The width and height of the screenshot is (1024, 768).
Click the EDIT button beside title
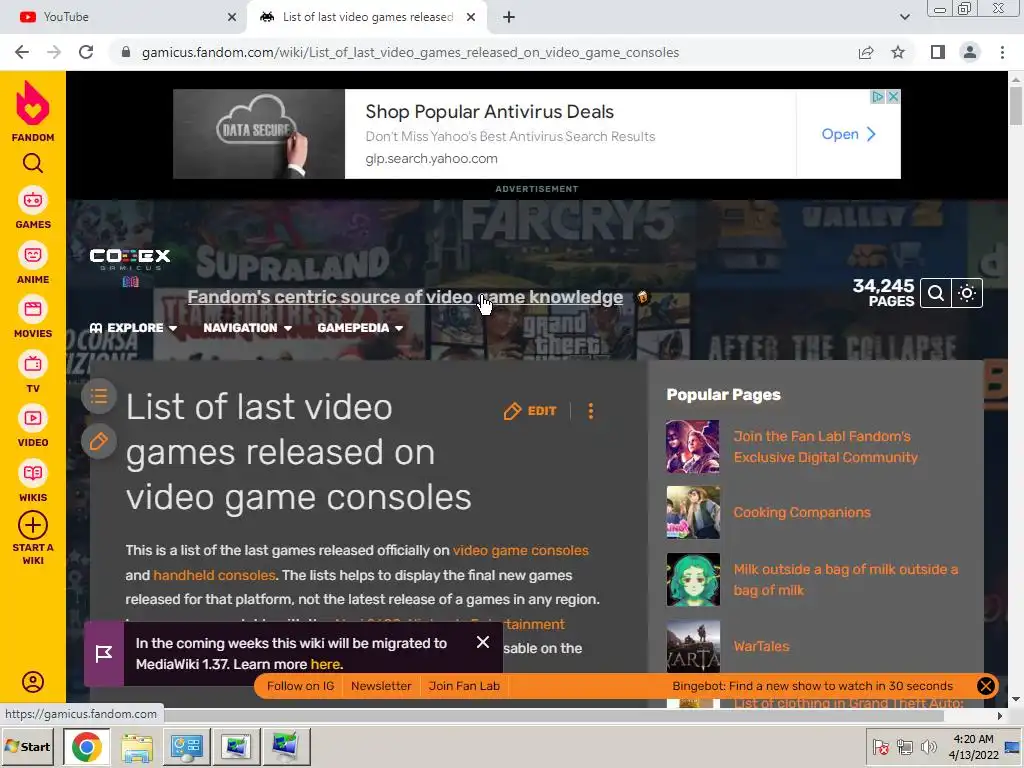[530, 411]
